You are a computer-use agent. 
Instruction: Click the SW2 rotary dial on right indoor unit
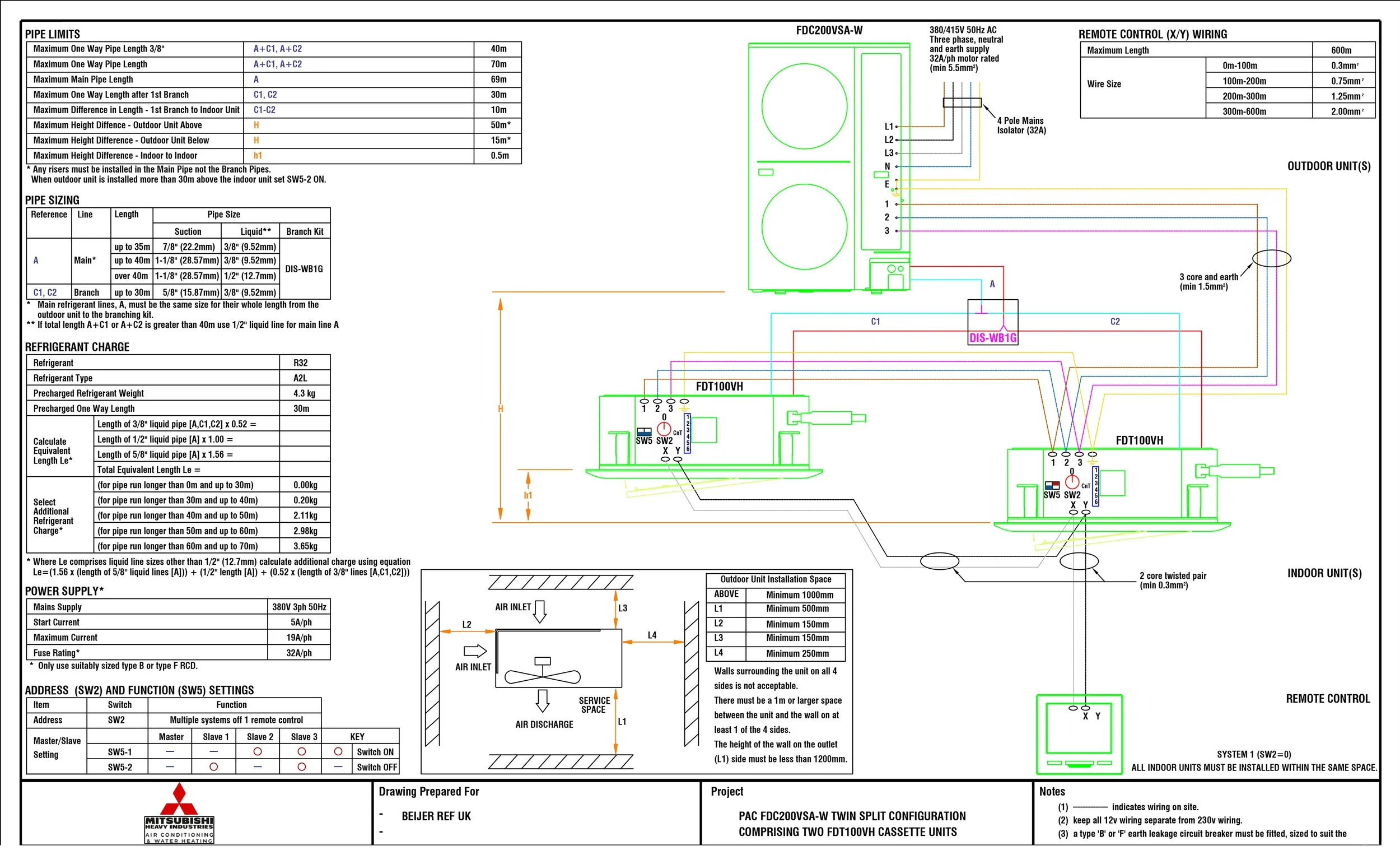click(1072, 482)
